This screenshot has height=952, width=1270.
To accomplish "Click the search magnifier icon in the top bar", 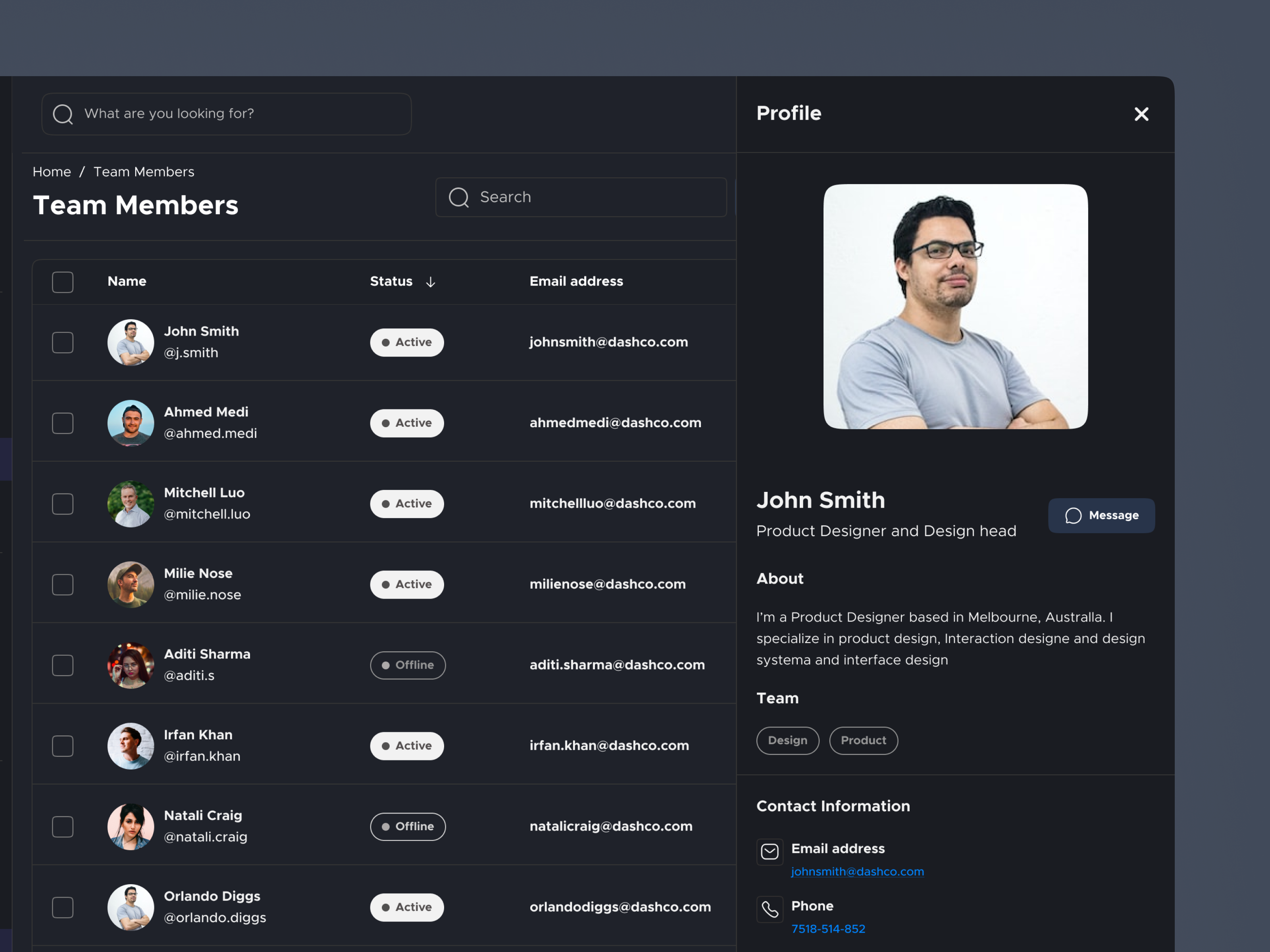I will coord(63,113).
